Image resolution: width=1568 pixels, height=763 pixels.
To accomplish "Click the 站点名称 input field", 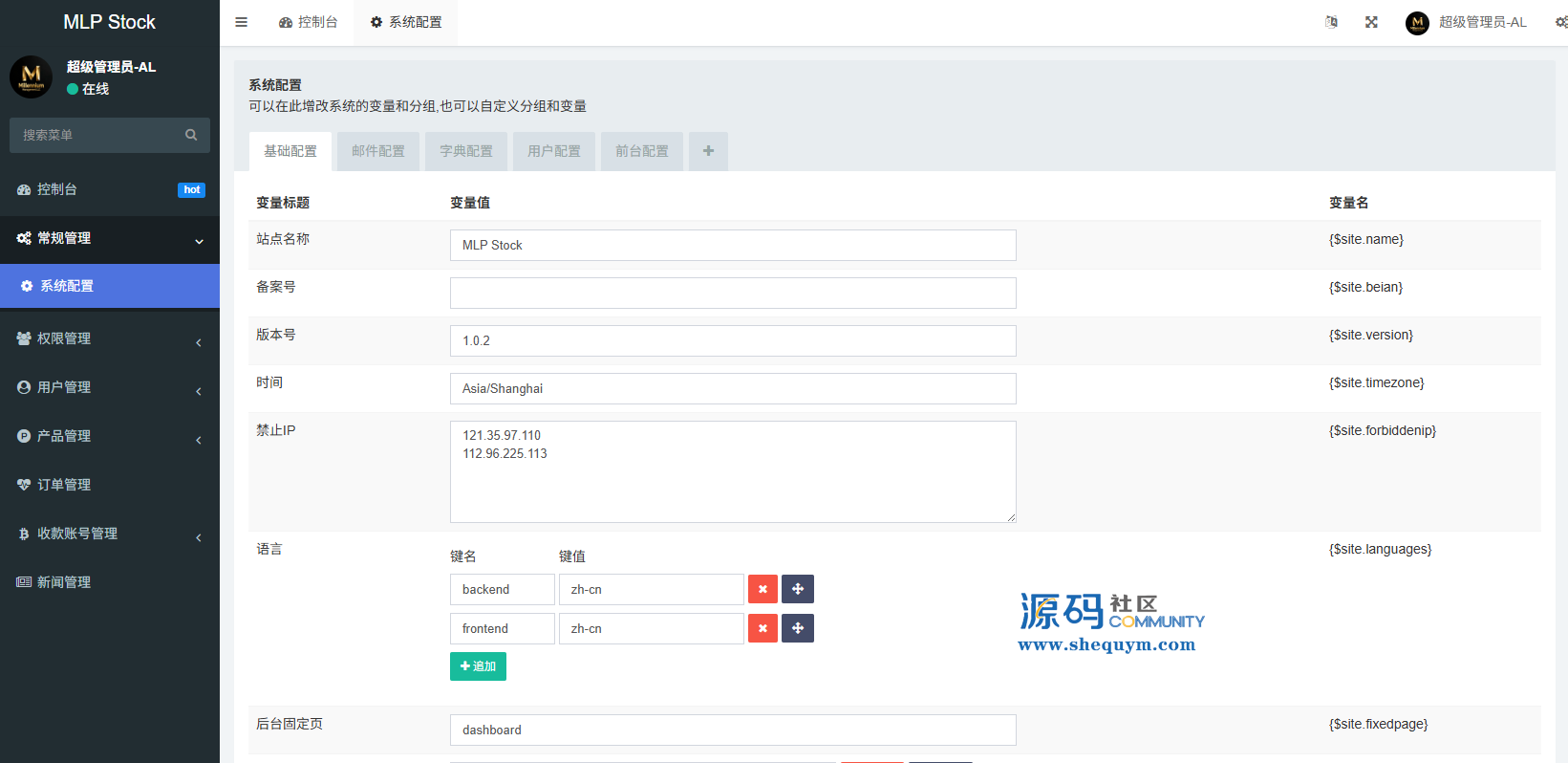I will pyautogui.click(x=733, y=245).
